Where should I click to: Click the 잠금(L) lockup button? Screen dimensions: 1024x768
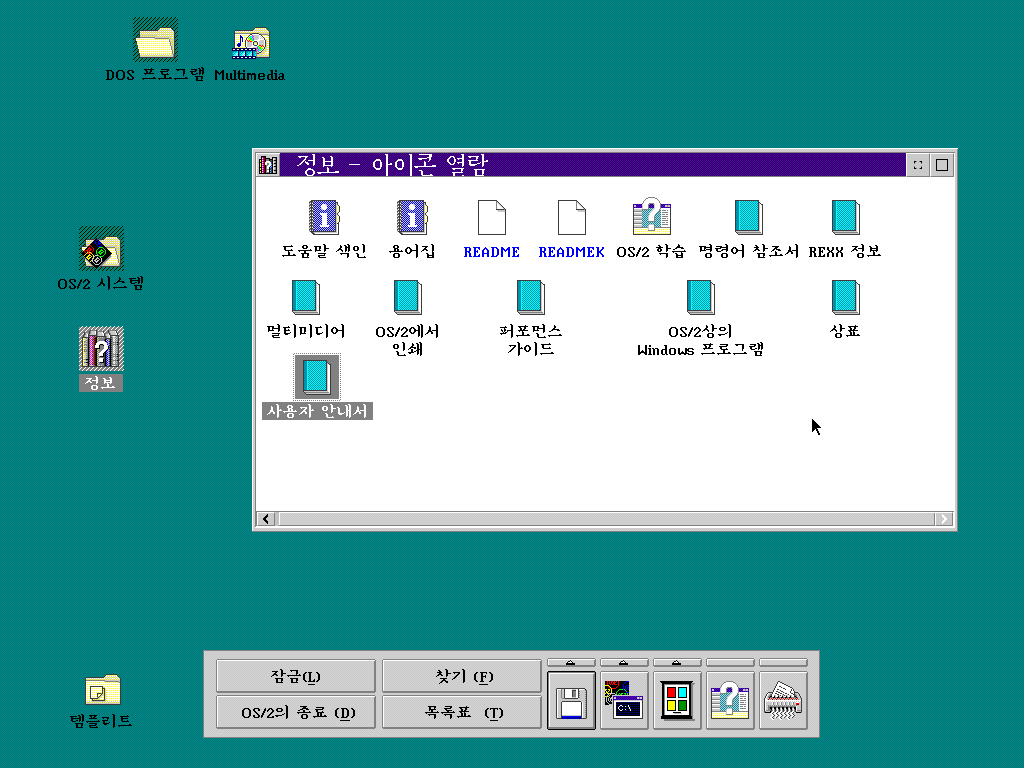coord(296,676)
